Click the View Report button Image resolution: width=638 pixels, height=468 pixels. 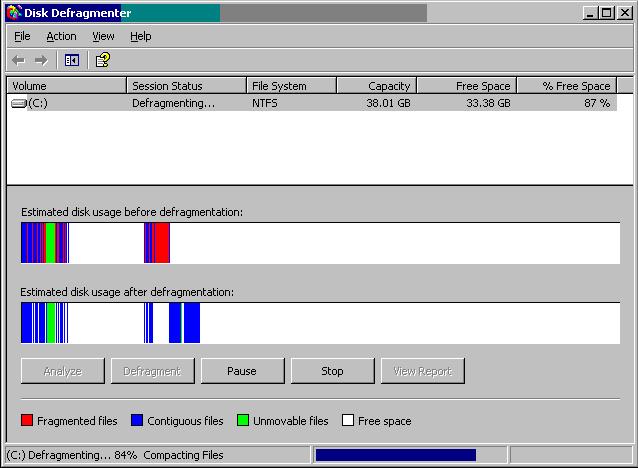(x=422, y=371)
